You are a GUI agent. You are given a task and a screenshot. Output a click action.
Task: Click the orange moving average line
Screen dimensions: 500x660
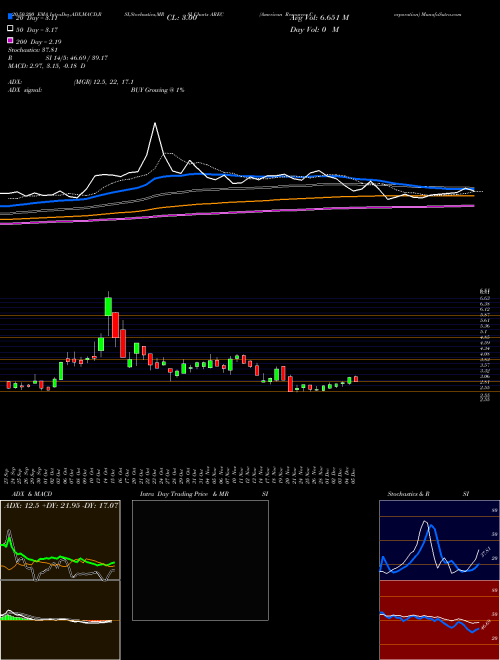tap(236, 202)
